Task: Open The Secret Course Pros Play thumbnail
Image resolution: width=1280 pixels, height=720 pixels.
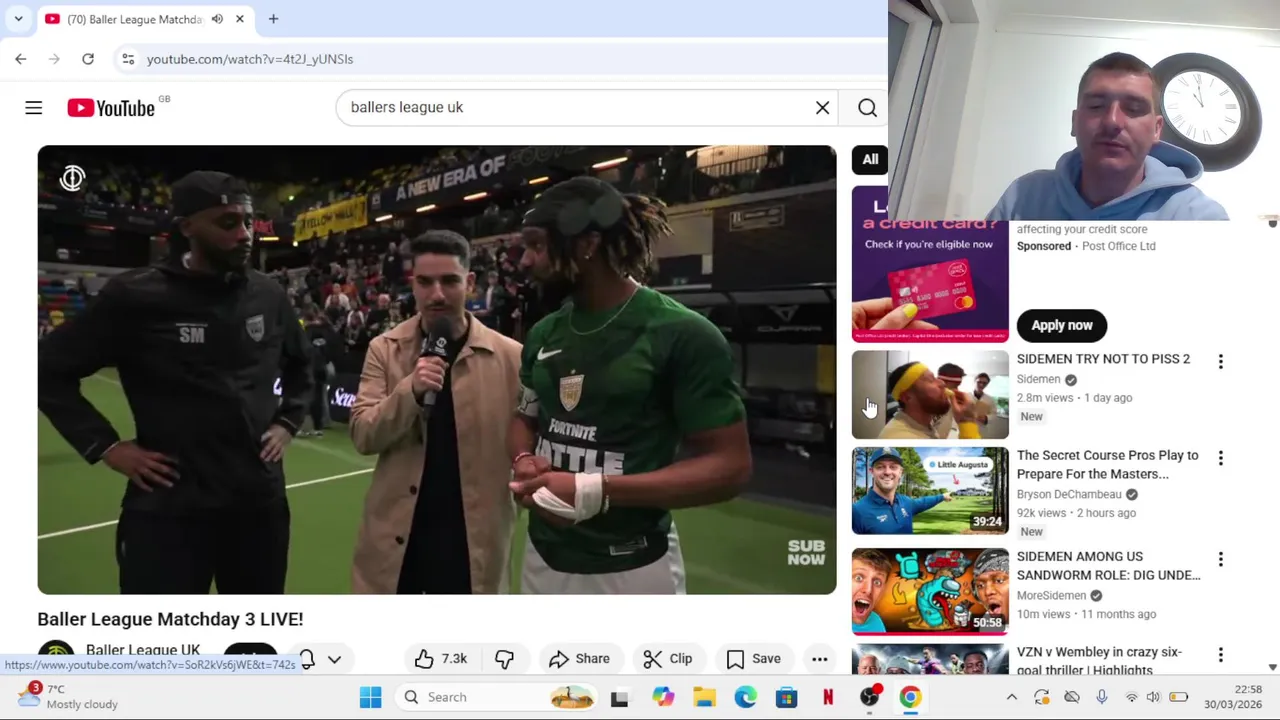Action: coord(930,491)
